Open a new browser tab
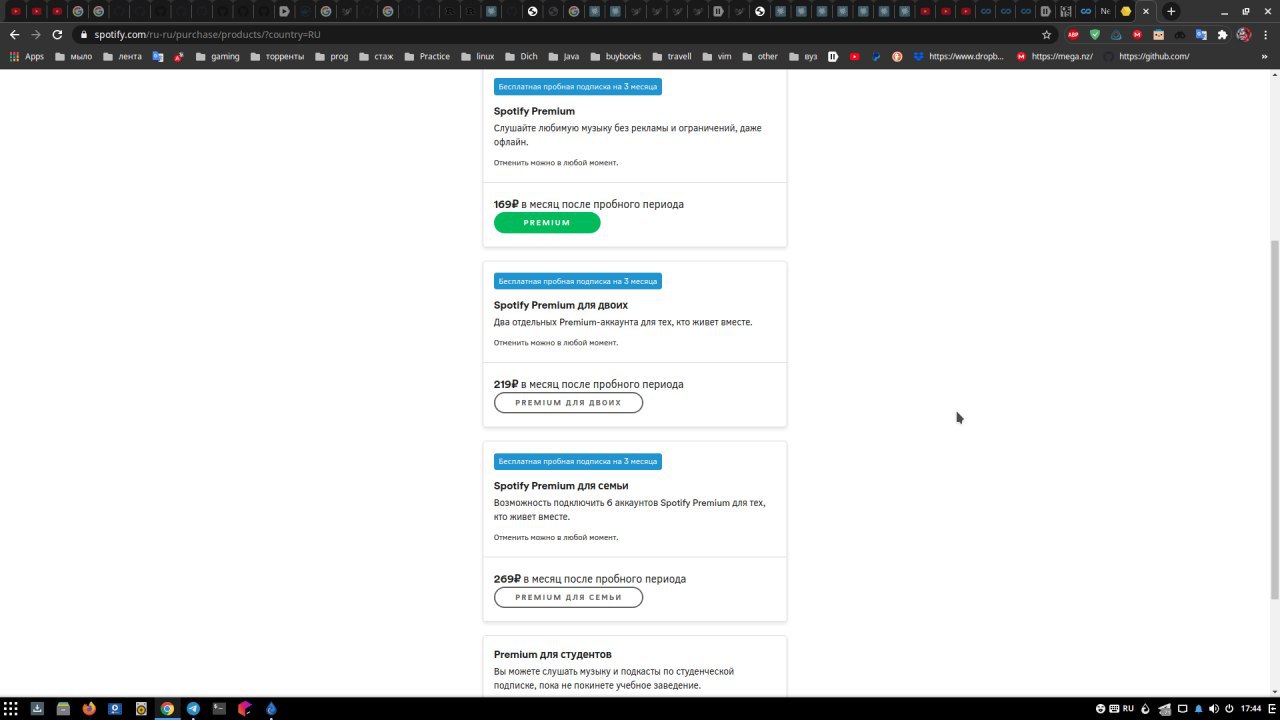This screenshot has width=1280, height=720. pyautogui.click(x=1171, y=11)
